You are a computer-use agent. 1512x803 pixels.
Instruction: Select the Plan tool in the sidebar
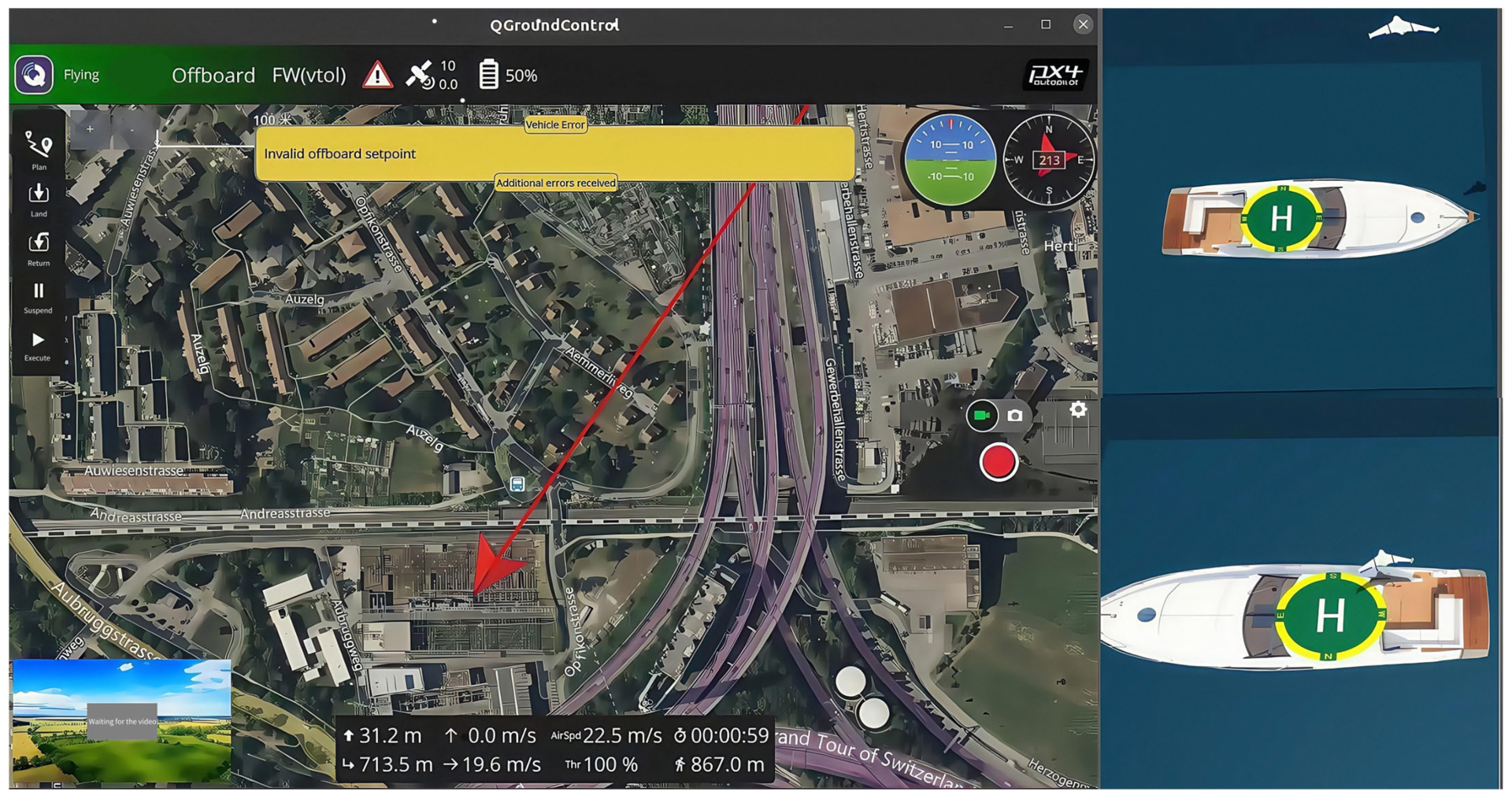tap(38, 150)
